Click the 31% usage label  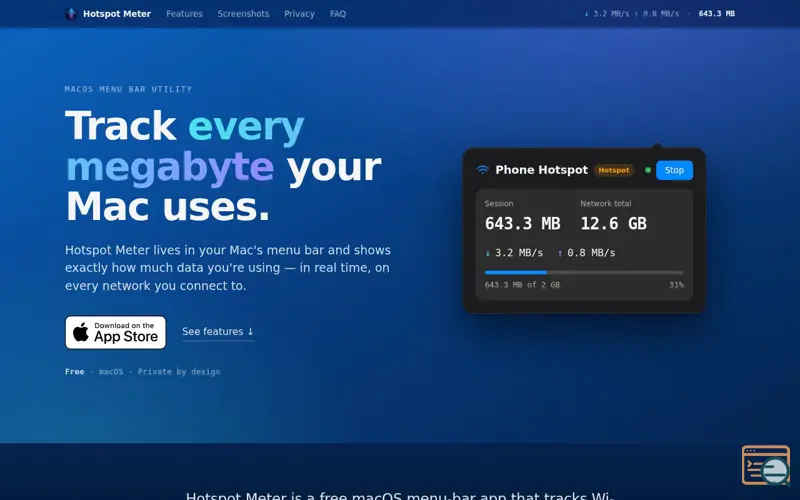point(677,285)
